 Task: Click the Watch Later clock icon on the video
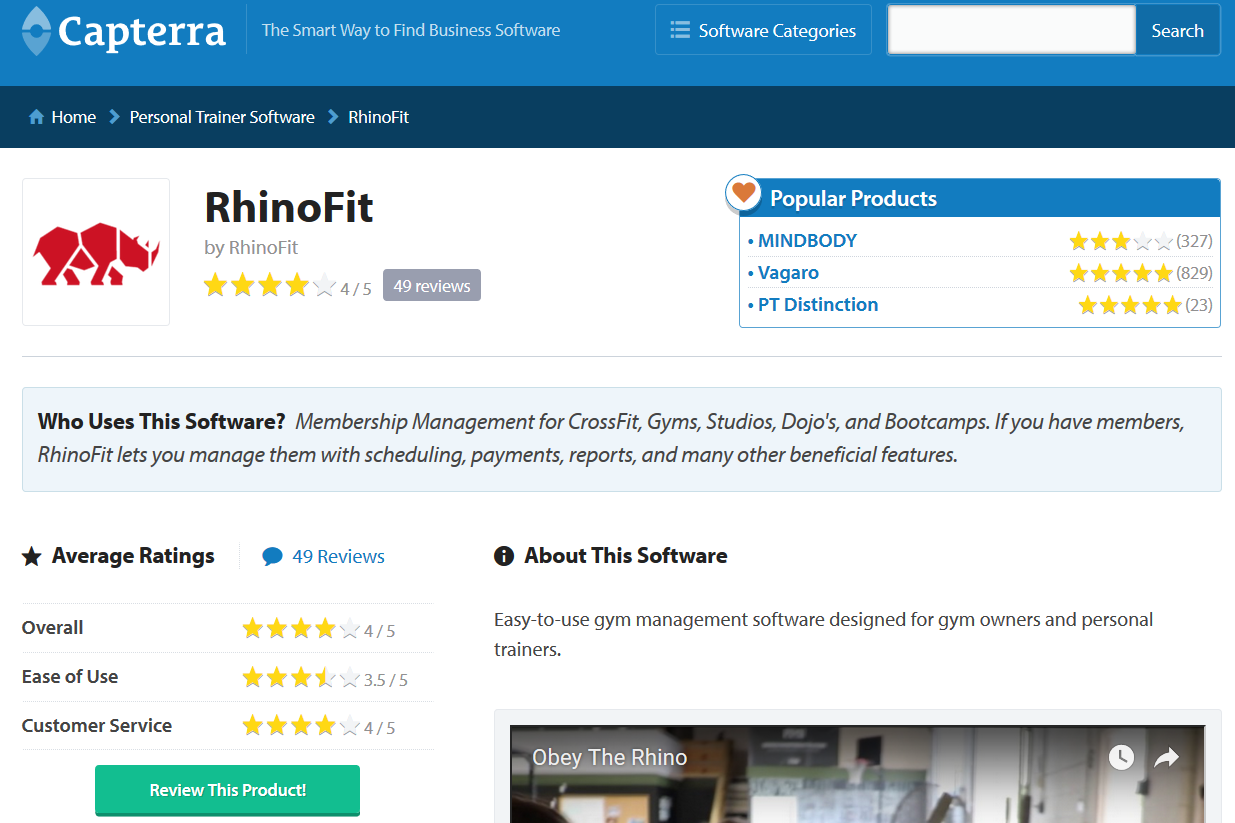click(x=1120, y=758)
